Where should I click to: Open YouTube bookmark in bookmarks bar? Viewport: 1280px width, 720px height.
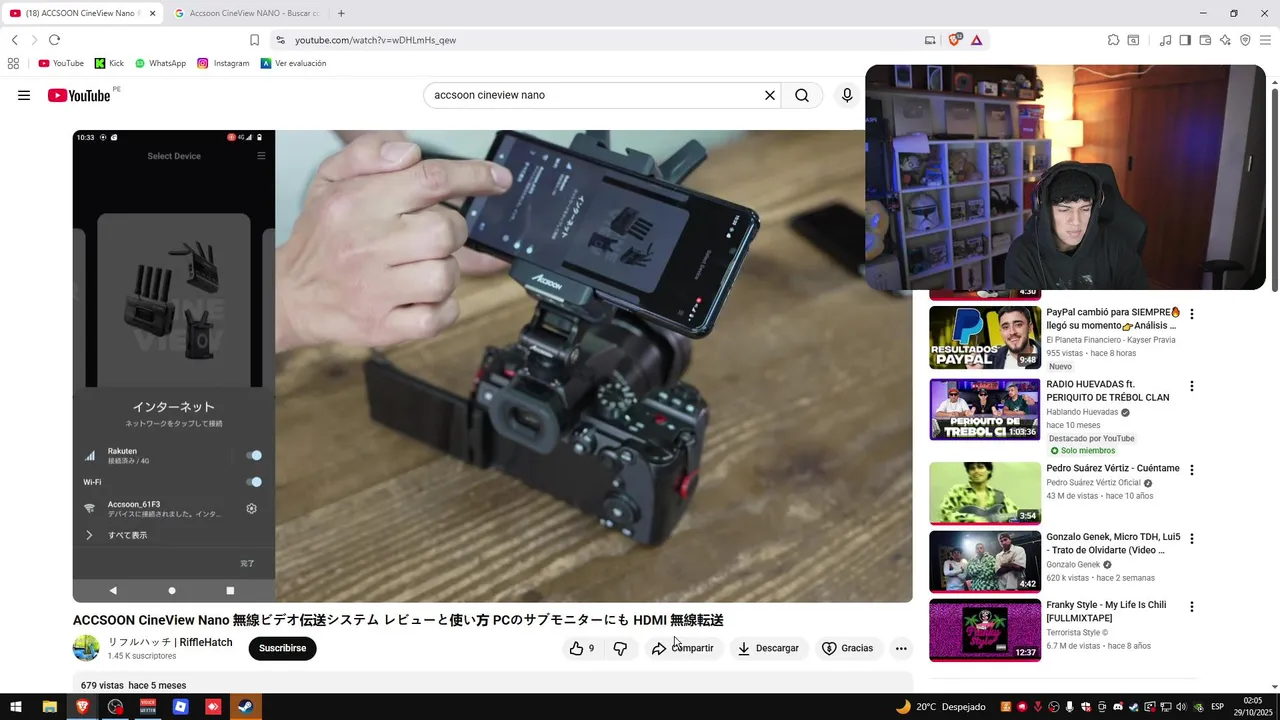click(60, 63)
